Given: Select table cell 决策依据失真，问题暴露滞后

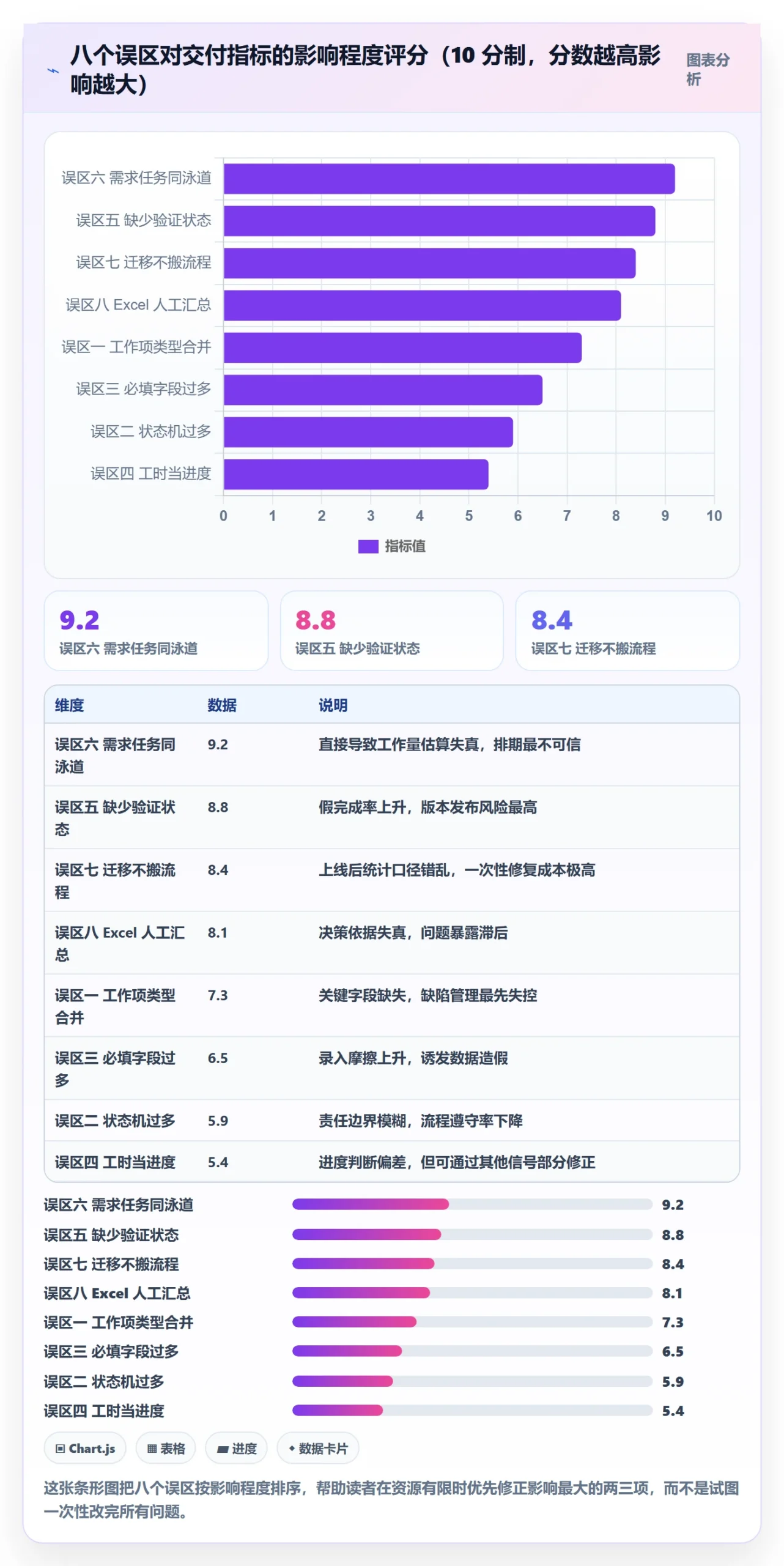Looking at the screenshot, I should (413, 933).
